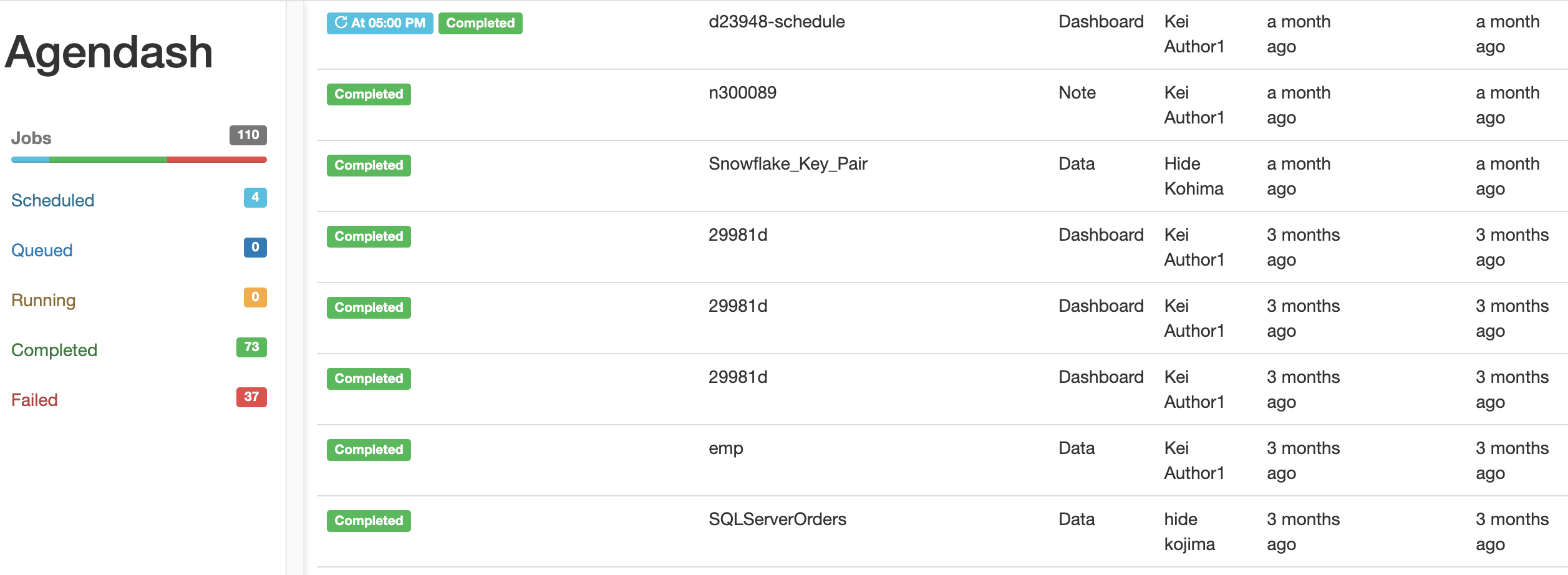Select the Snowflake_Key_Pair job row
Image resolution: width=1568 pixels, height=575 pixels.
point(942,176)
